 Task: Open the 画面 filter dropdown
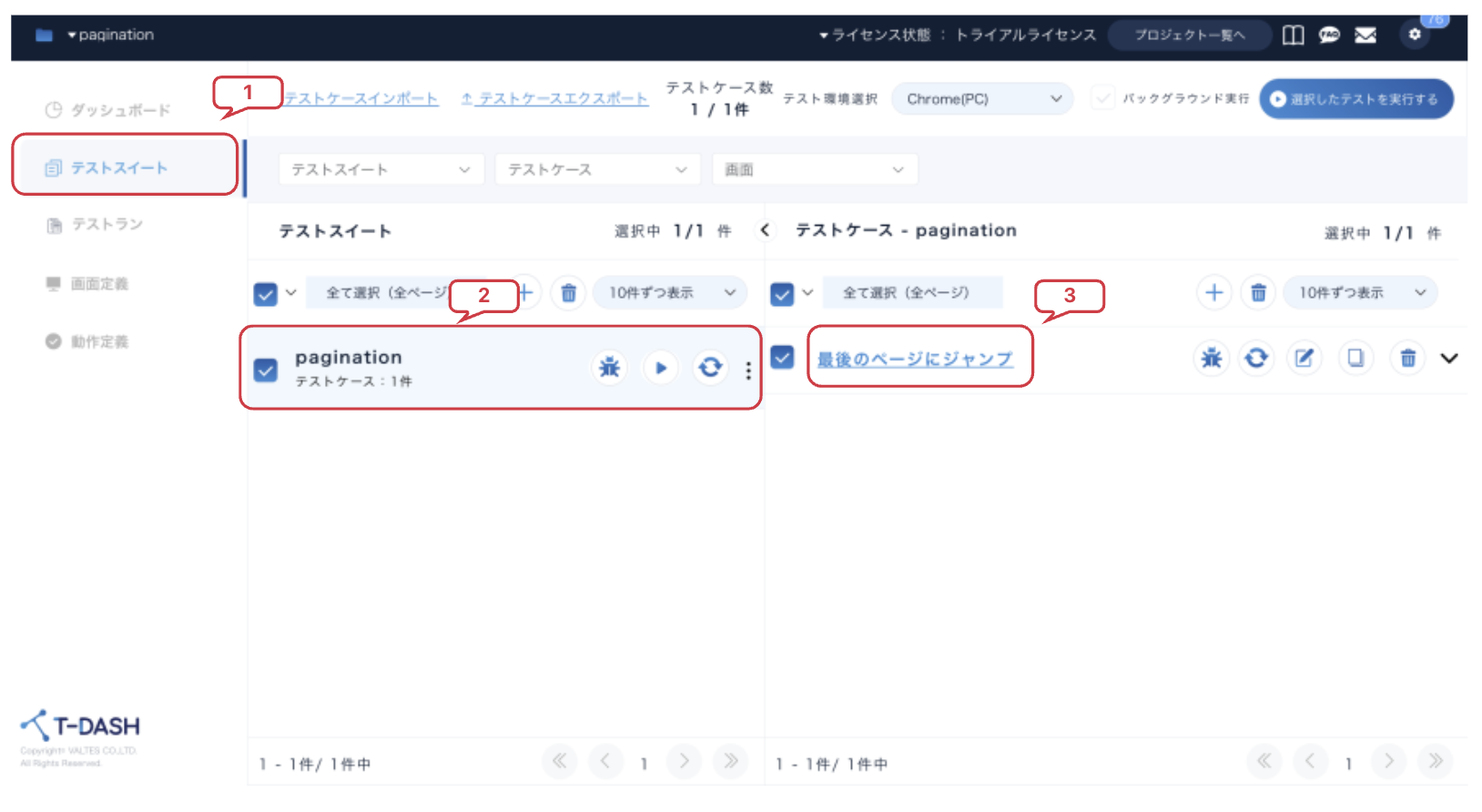(x=815, y=169)
